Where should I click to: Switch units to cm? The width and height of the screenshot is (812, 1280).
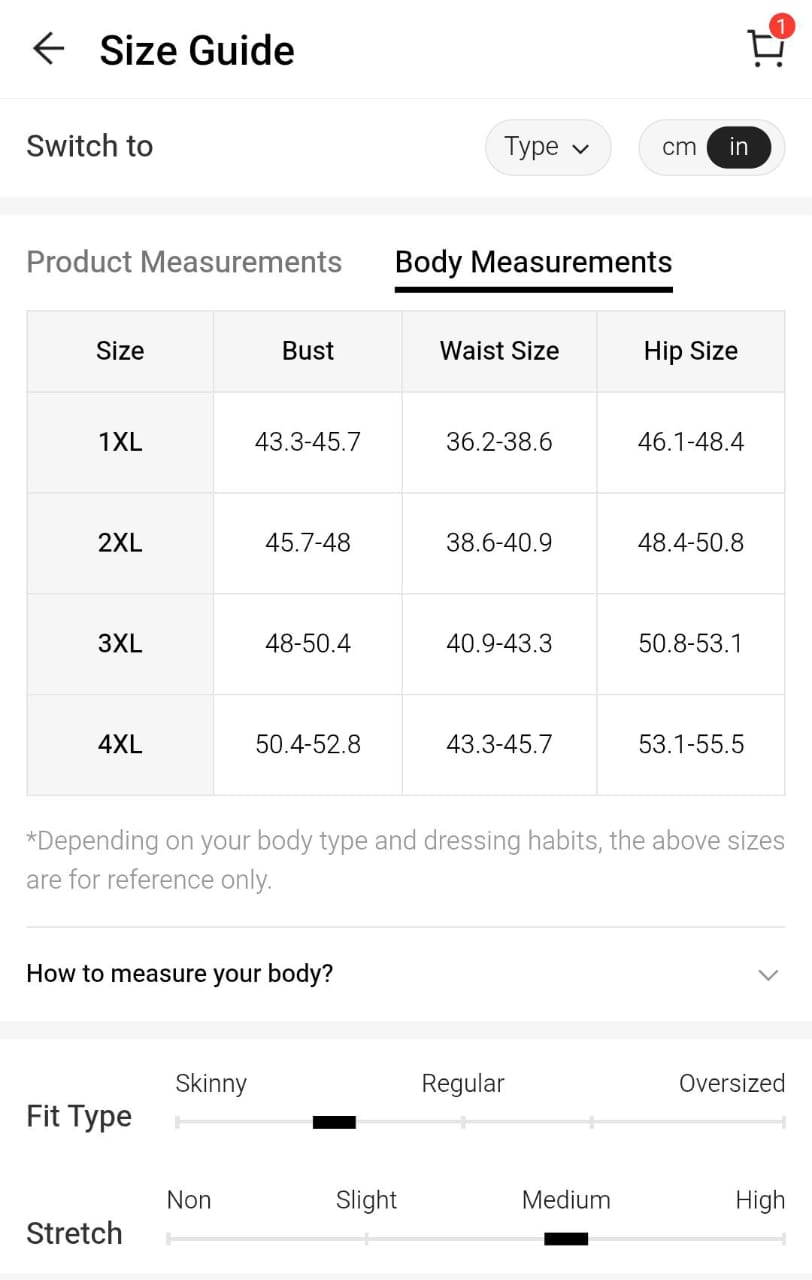pyautogui.click(x=679, y=147)
